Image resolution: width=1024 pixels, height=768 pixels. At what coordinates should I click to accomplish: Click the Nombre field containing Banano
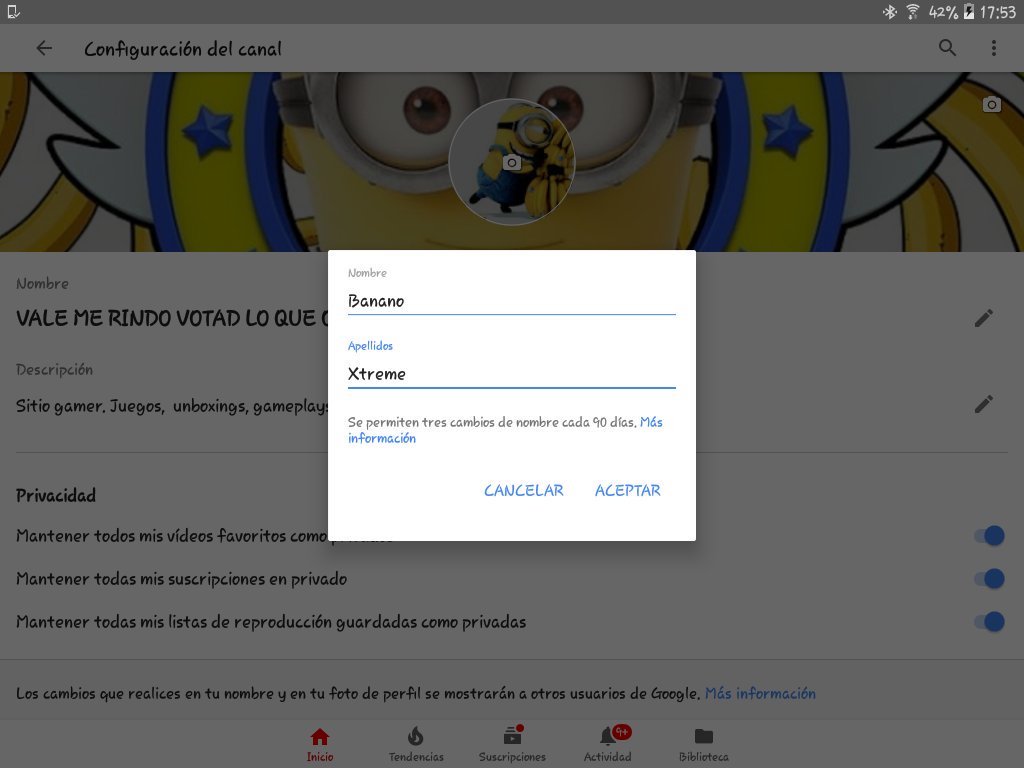coord(511,301)
